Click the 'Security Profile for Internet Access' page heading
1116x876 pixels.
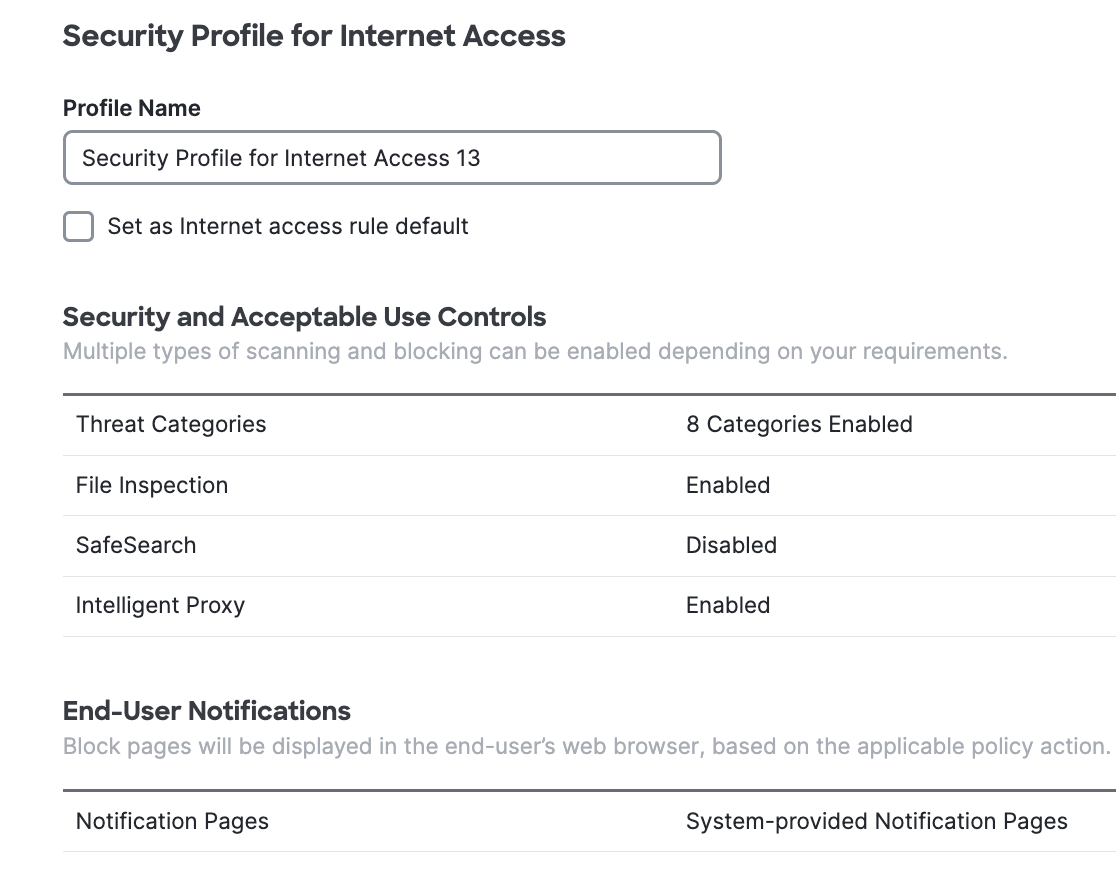coord(314,36)
